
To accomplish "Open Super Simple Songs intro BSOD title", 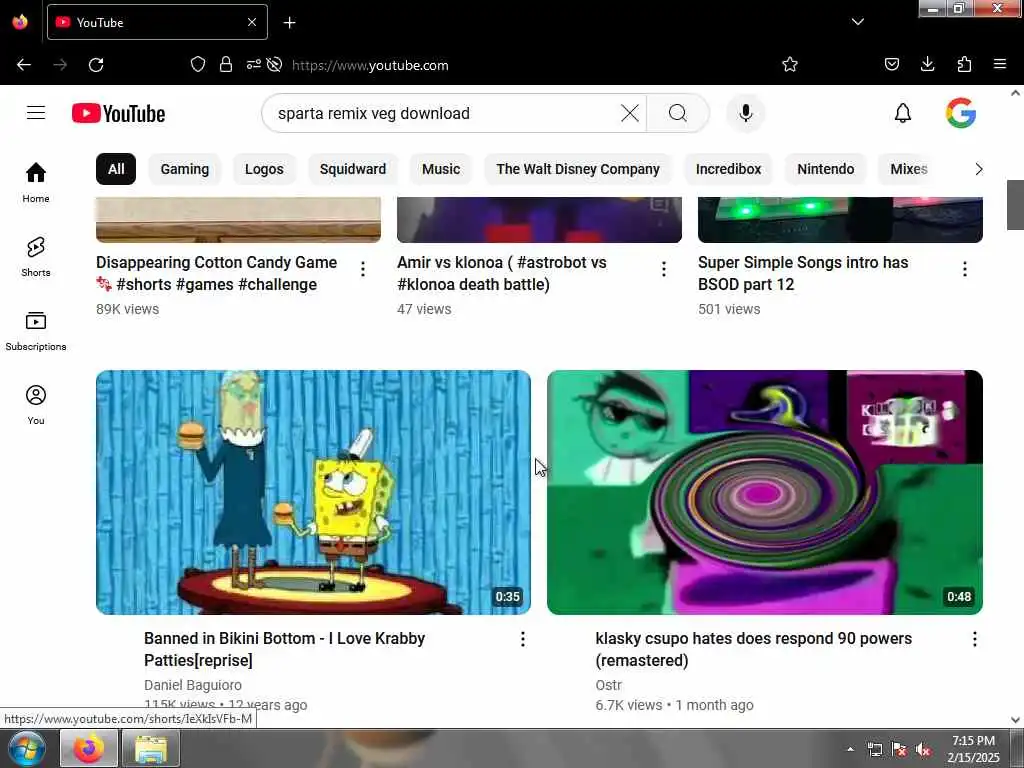I will coord(803,274).
